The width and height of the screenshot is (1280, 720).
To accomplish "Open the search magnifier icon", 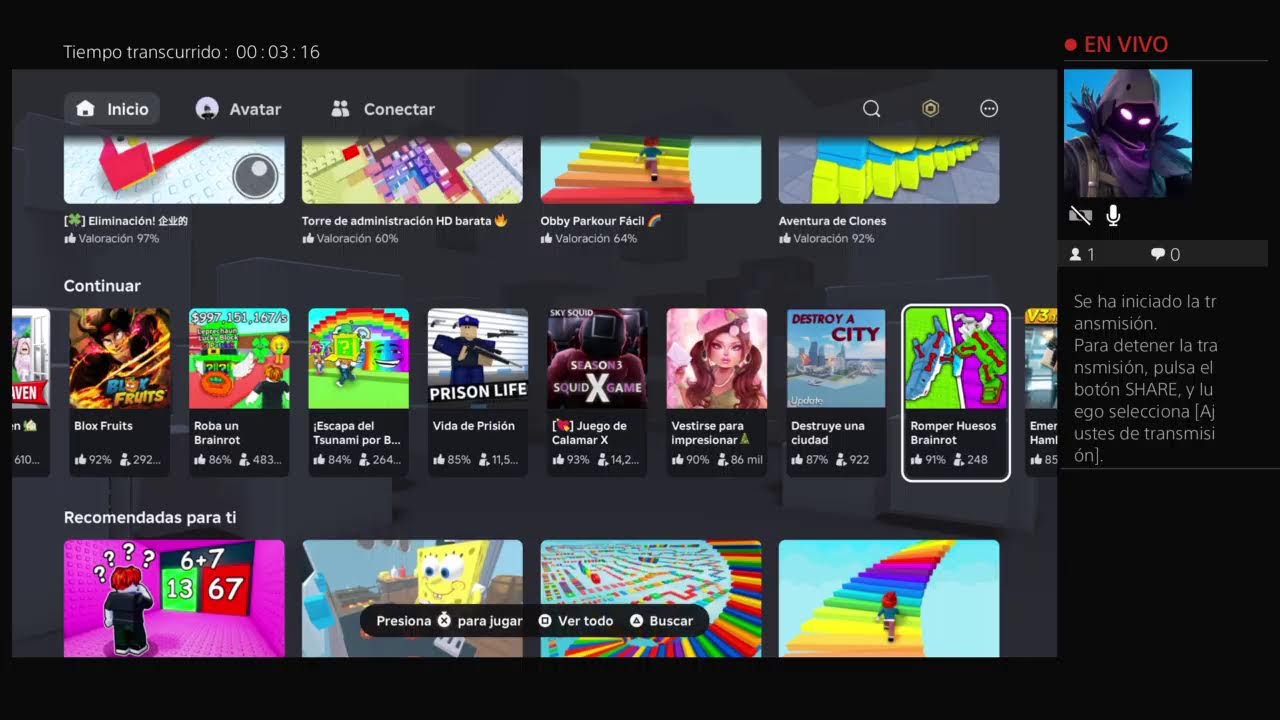I will pyautogui.click(x=872, y=109).
